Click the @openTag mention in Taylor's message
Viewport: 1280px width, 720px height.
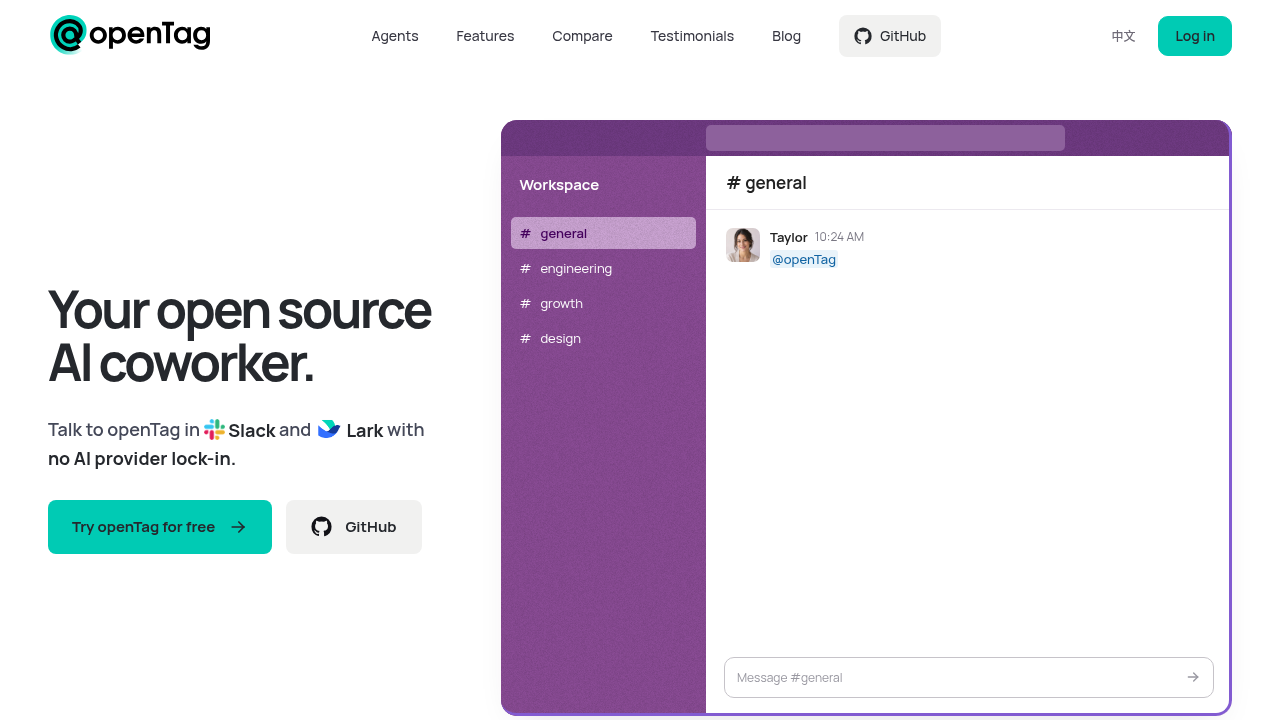pyautogui.click(x=804, y=260)
